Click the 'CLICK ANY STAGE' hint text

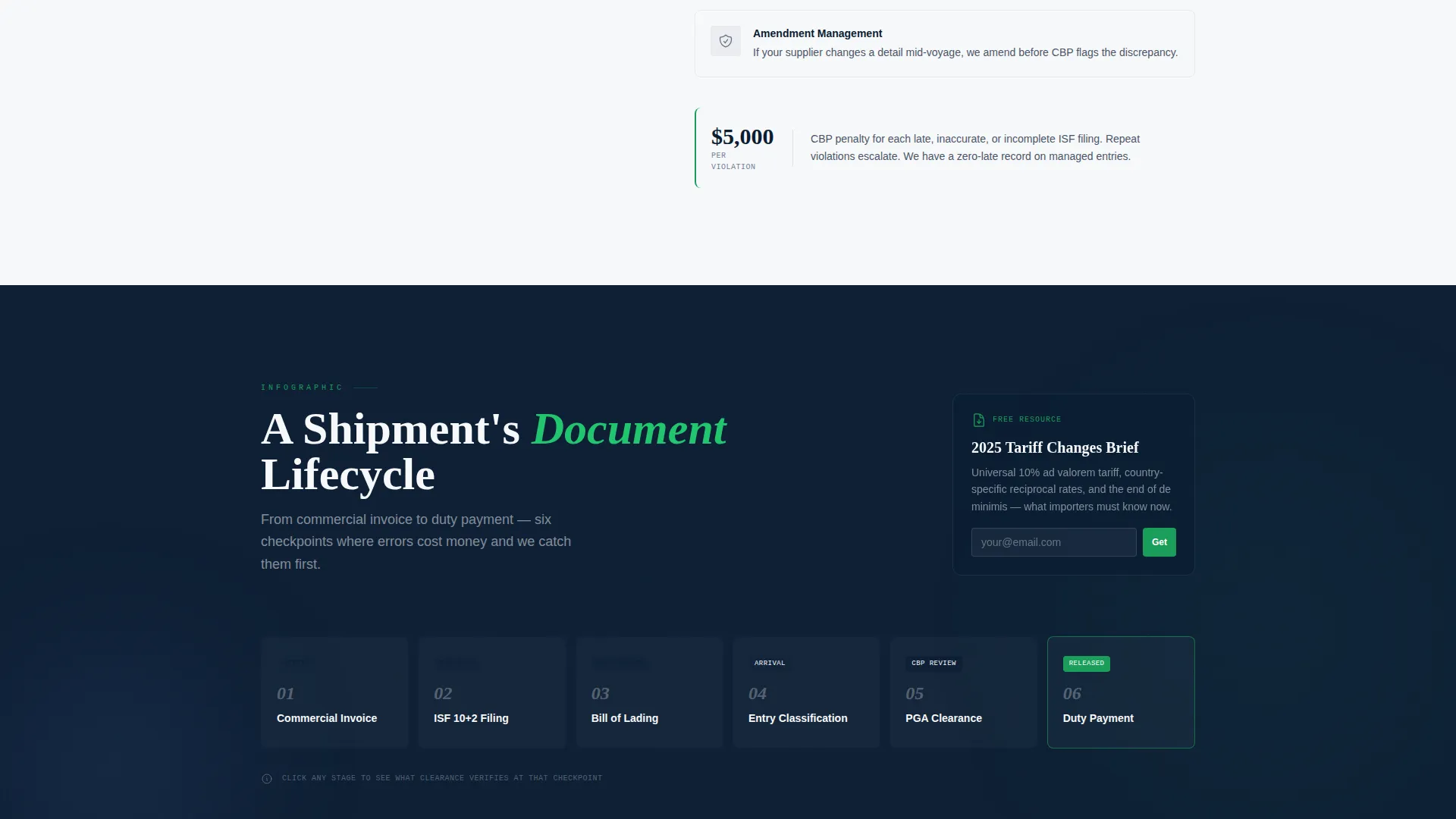pyautogui.click(x=441, y=778)
